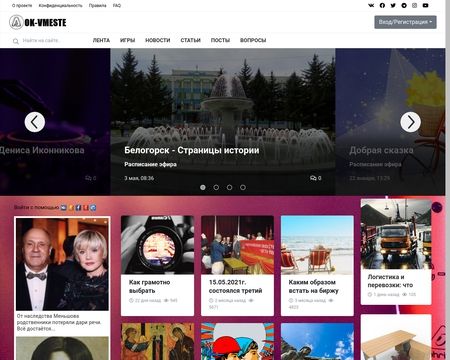Open the wooden table thumbnail
Viewport: 450px width, 360px height.
tap(396, 337)
